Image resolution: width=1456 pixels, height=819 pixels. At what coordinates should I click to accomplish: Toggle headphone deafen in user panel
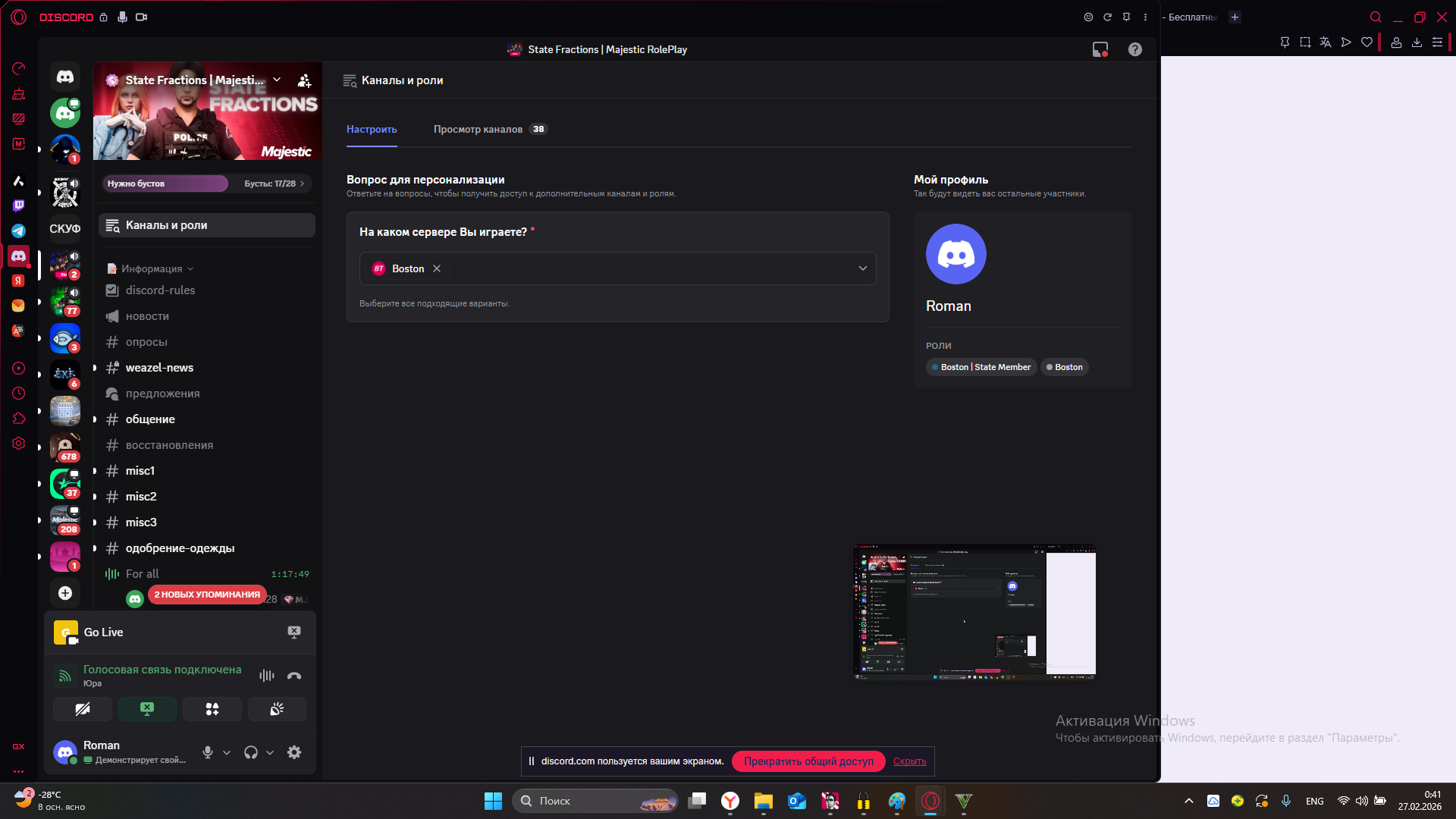(x=251, y=752)
